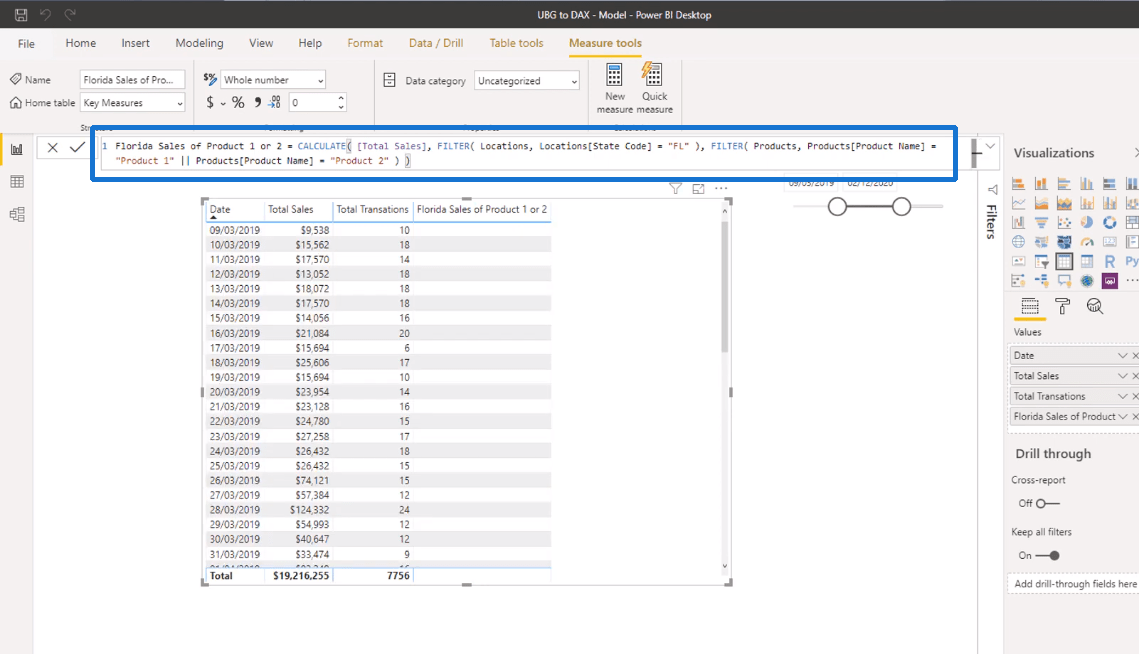The width and height of the screenshot is (1139, 654).
Task: Apply percentage format with the % icon
Action: point(238,102)
